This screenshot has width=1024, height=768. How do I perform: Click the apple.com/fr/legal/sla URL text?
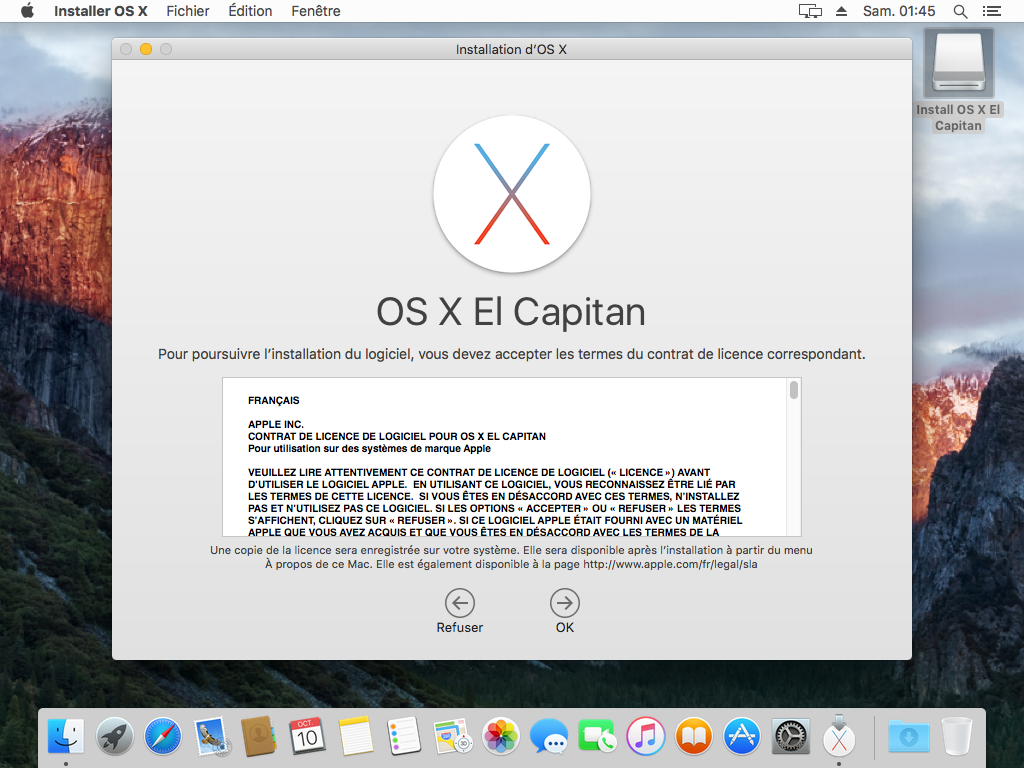pyautogui.click(x=670, y=564)
